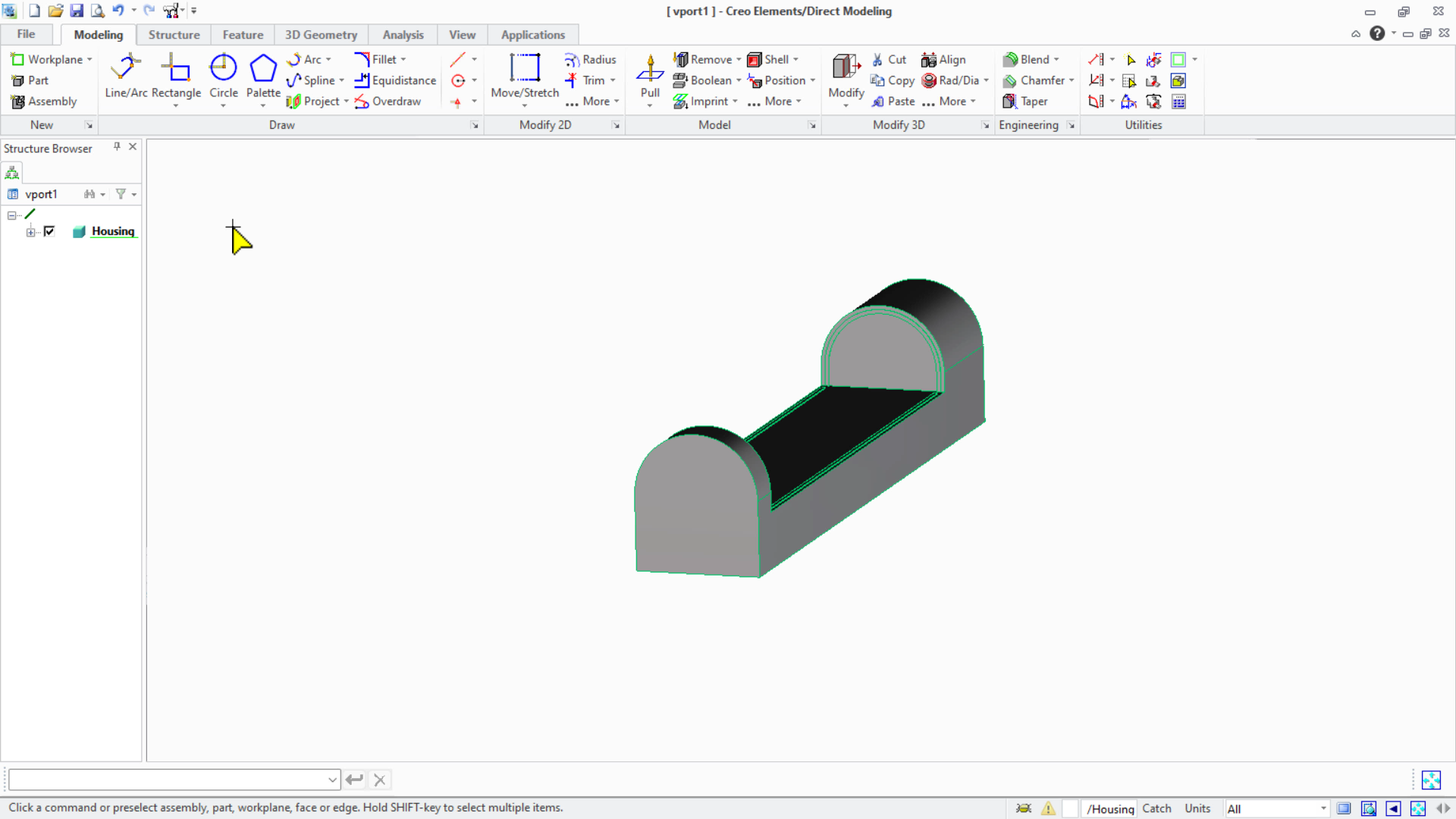The width and height of the screenshot is (1456, 819).
Task: Select the Circle drawing tool
Action: pos(223,76)
